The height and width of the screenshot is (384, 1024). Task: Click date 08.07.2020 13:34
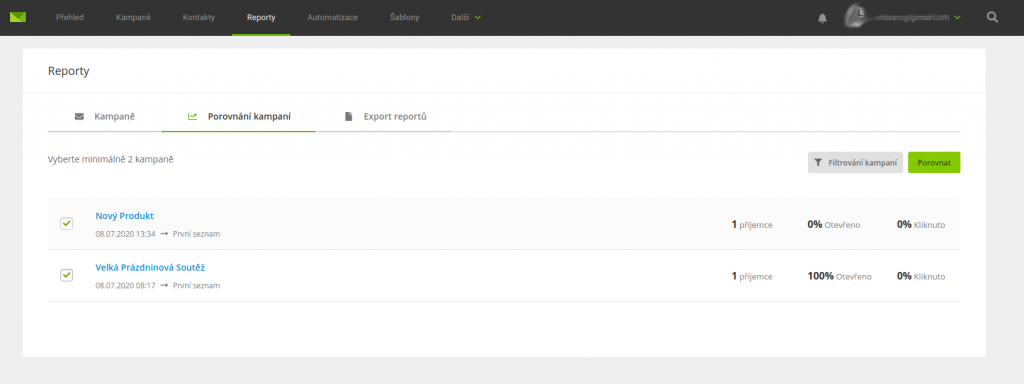[125, 234]
